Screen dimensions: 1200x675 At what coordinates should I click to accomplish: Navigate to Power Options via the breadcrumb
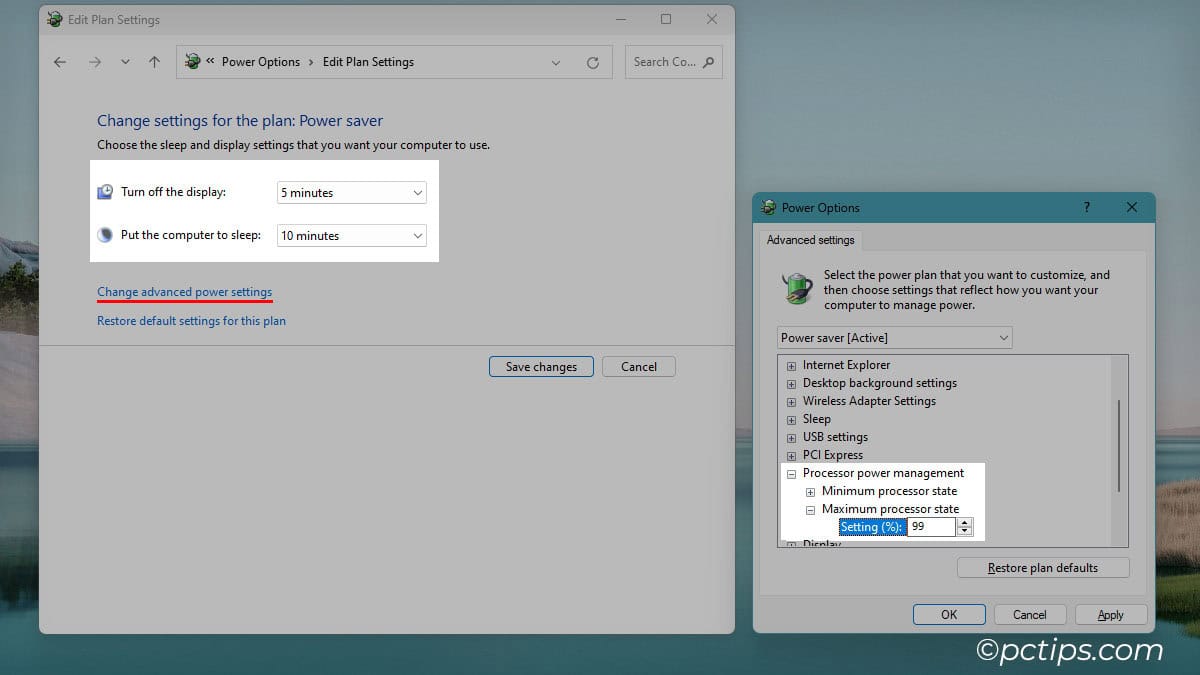point(263,61)
